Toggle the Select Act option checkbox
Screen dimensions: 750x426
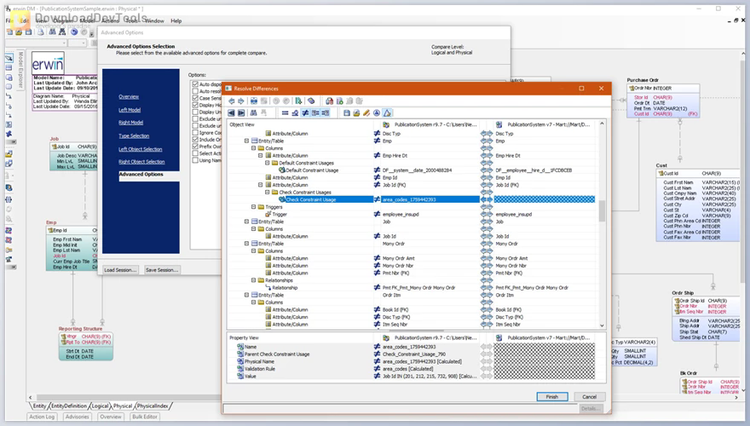pyautogui.click(x=195, y=153)
